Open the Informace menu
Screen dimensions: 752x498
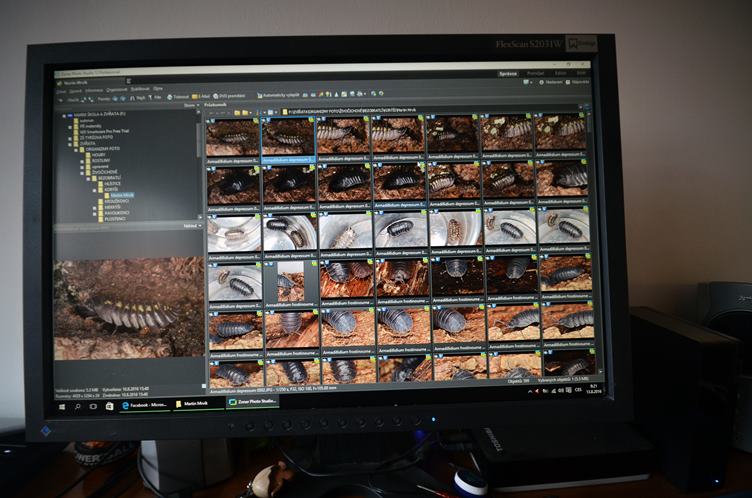click(94, 90)
